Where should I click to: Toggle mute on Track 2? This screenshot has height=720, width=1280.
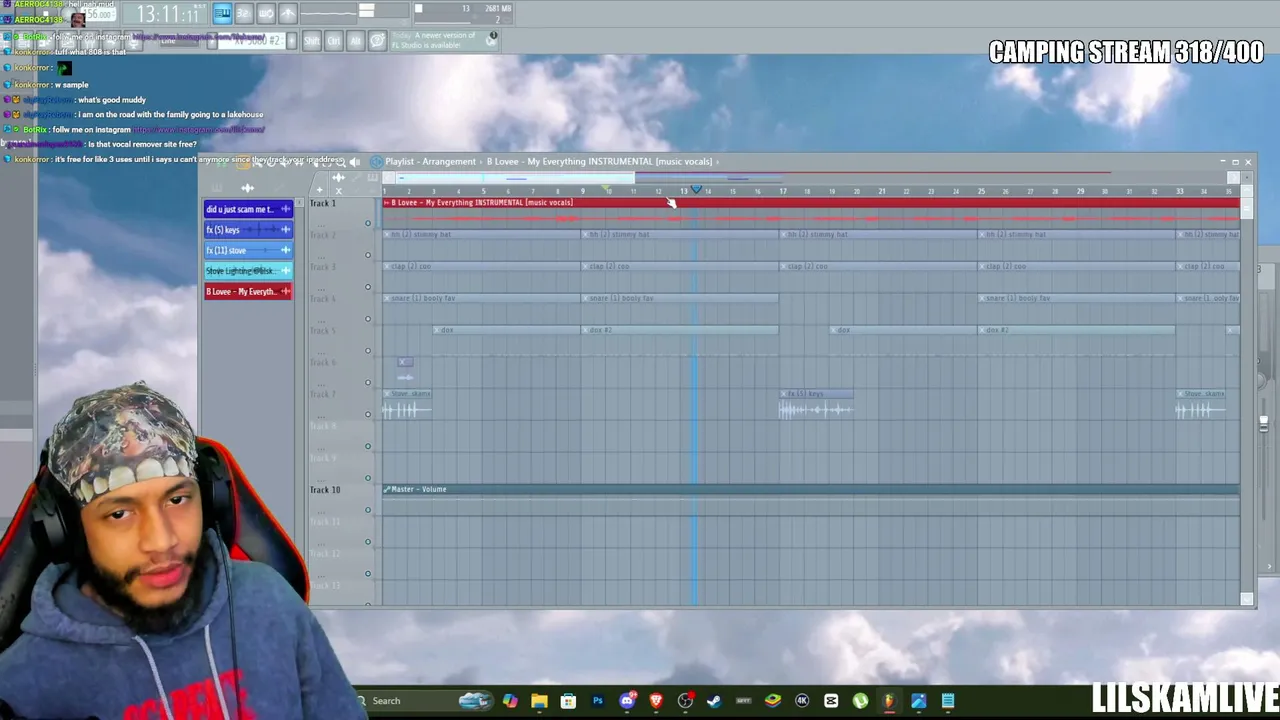point(368,255)
